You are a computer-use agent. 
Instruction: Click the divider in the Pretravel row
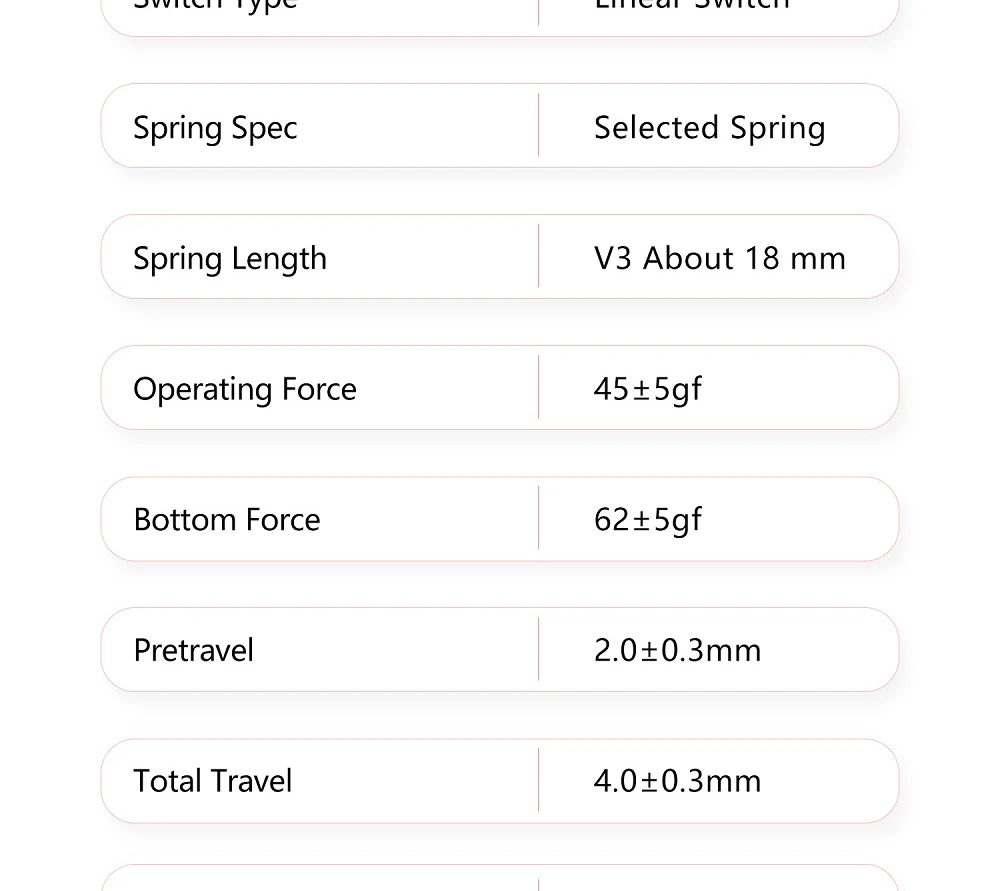point(538,650)
